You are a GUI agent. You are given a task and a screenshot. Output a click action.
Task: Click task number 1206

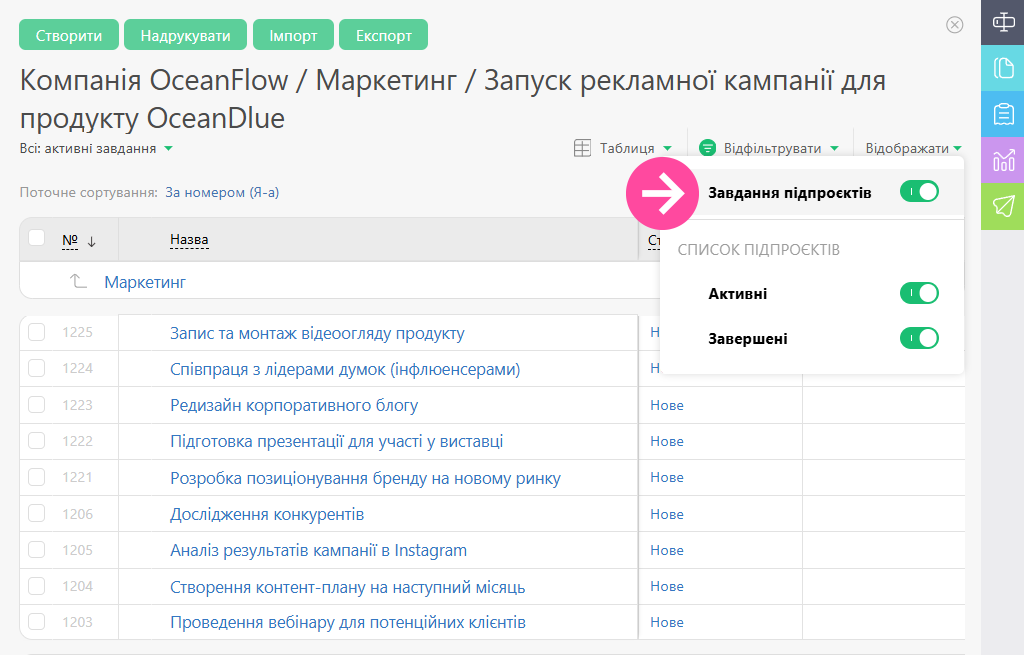pyautogui.click(x=78, y=514)
